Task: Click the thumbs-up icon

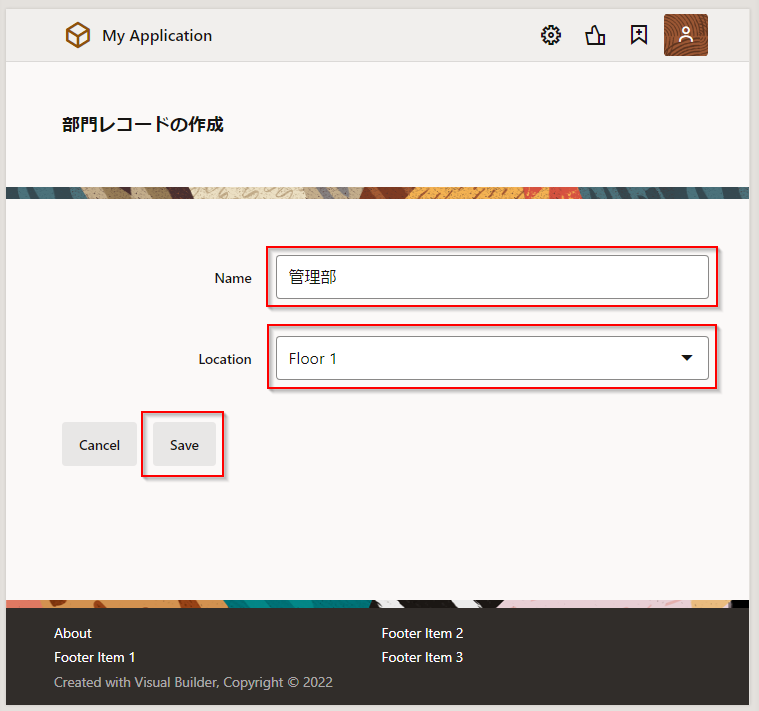Action: pos(595,36)
